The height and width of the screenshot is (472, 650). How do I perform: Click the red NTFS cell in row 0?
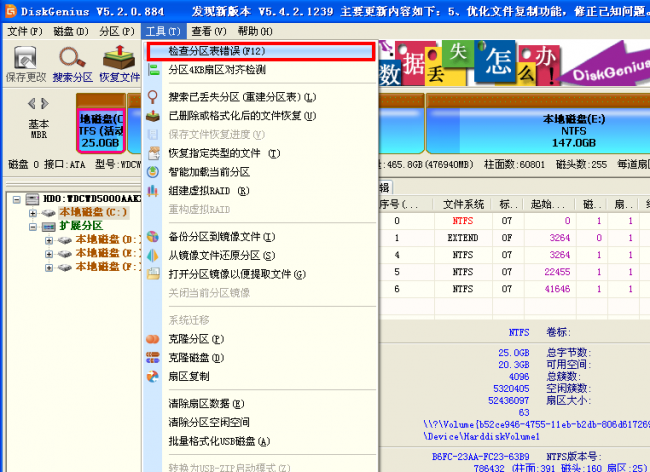tap(463, 221)
